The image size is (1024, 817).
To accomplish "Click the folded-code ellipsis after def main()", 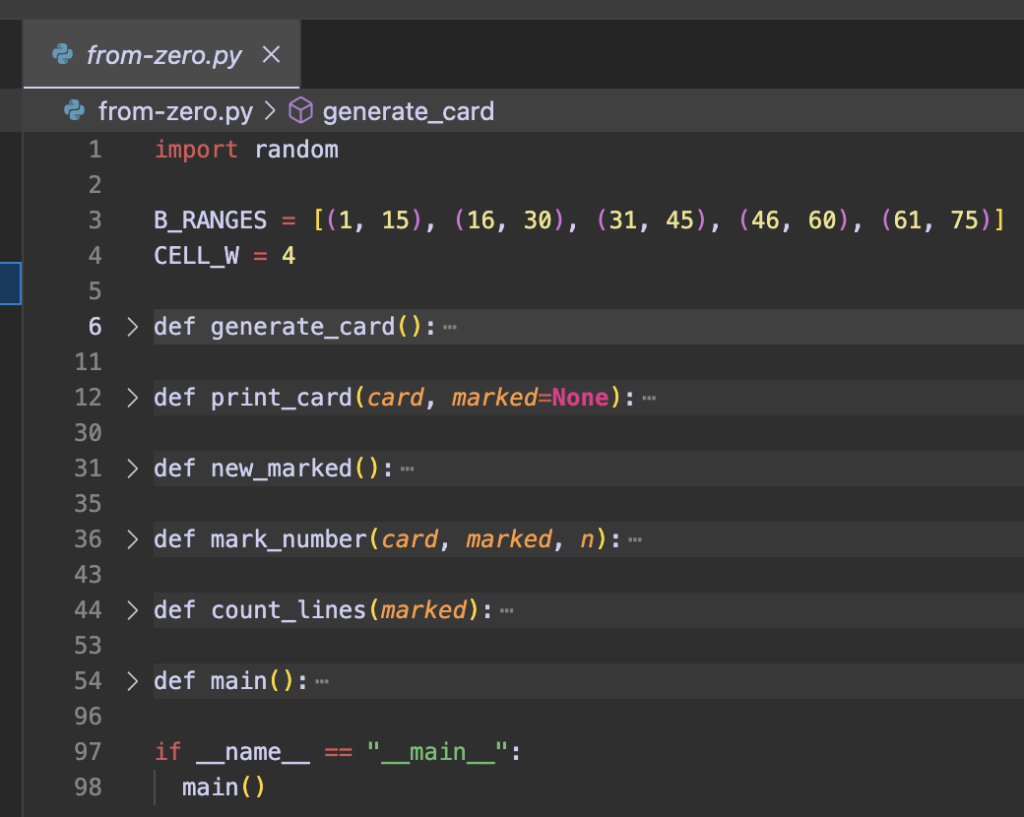I will (x=321, y=682).
